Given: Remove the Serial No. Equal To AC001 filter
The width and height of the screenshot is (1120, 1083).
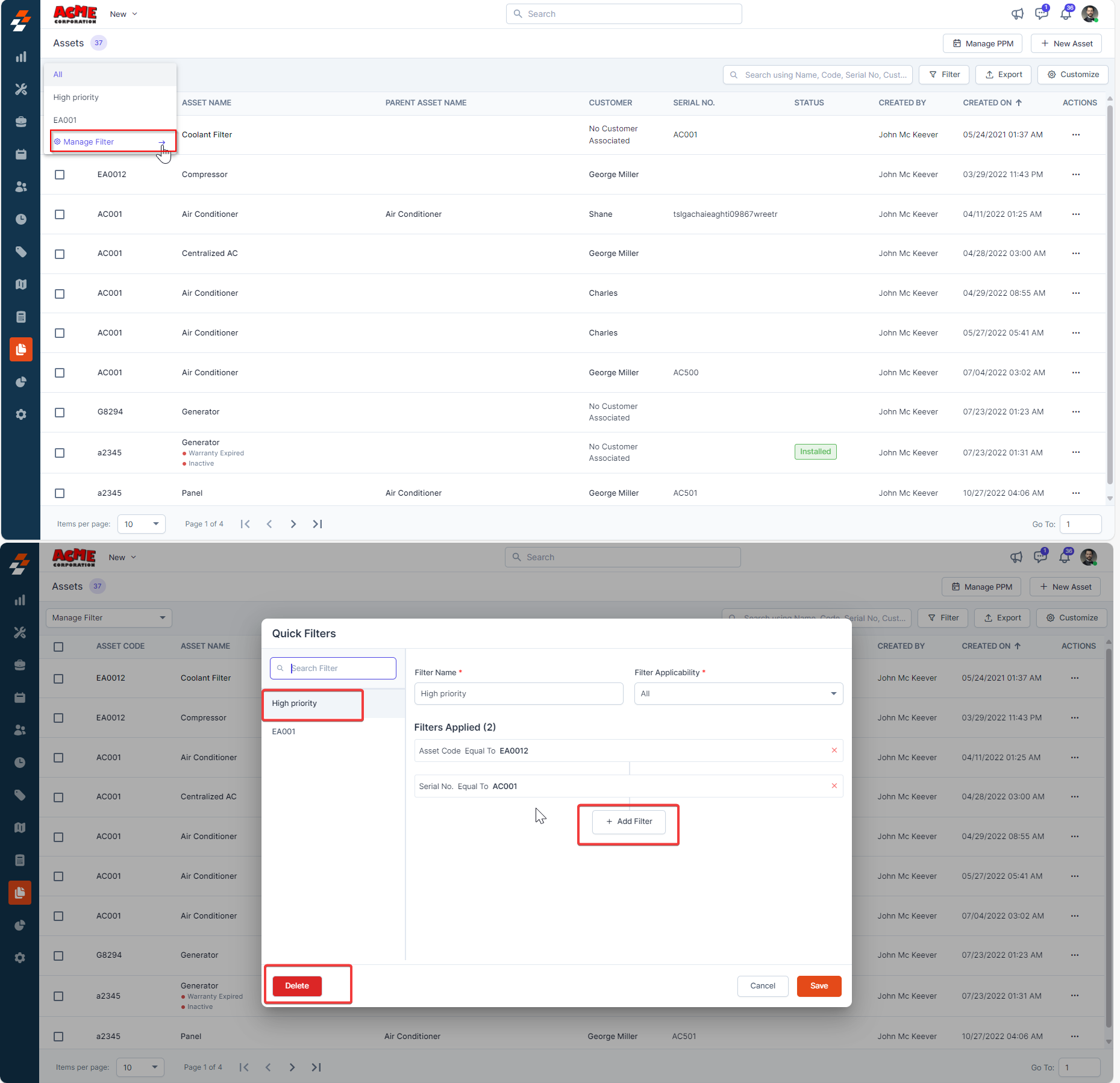Looking at the screenshot, I should pyautogui.click(x=834, y=786).
